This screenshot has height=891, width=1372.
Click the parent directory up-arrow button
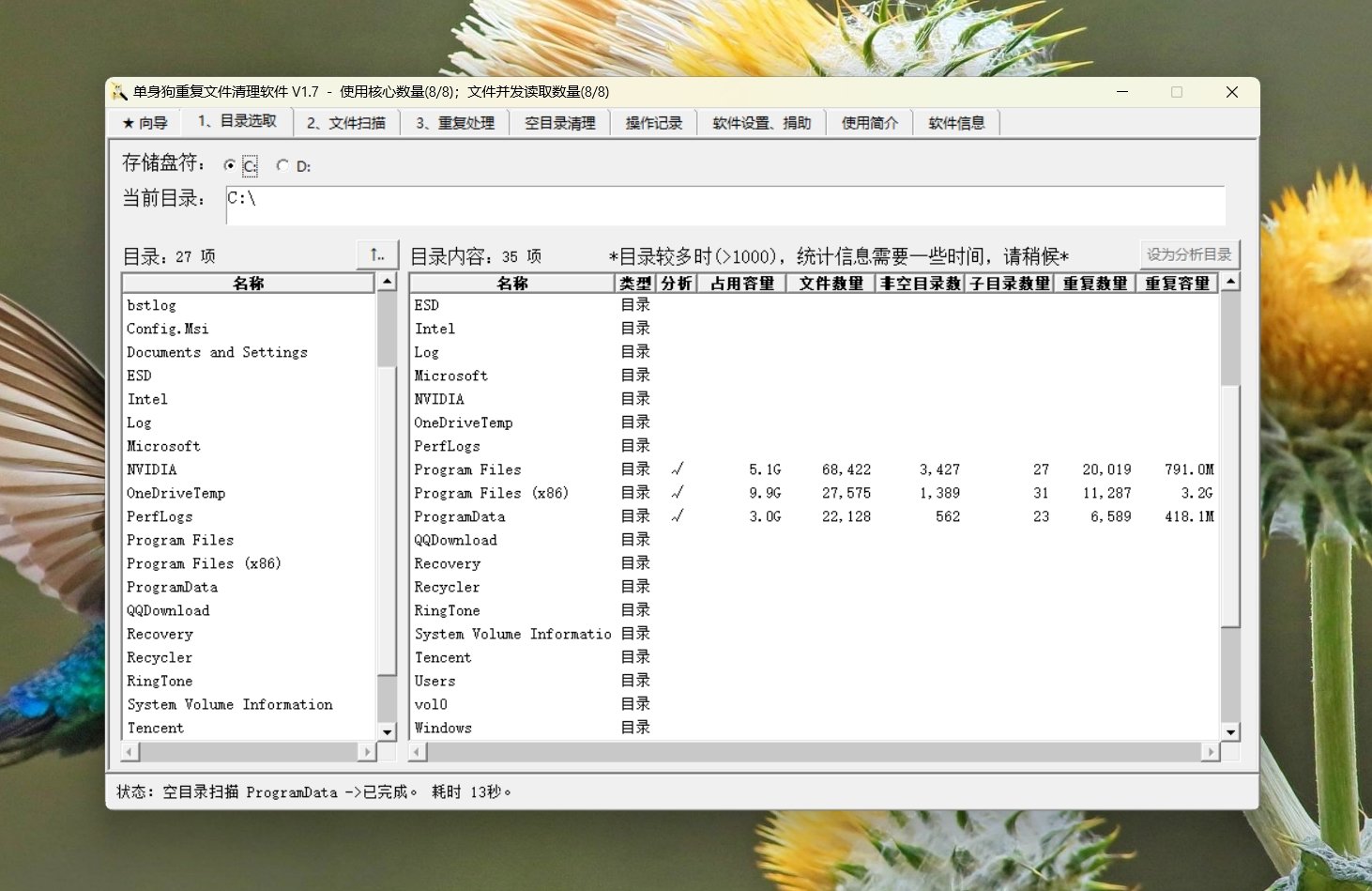[377, 254]
